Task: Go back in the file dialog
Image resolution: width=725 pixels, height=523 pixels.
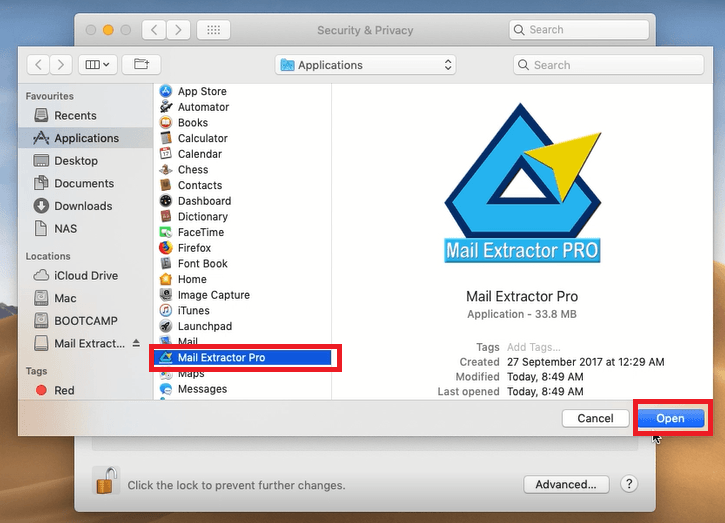Action: click(38, 65)
